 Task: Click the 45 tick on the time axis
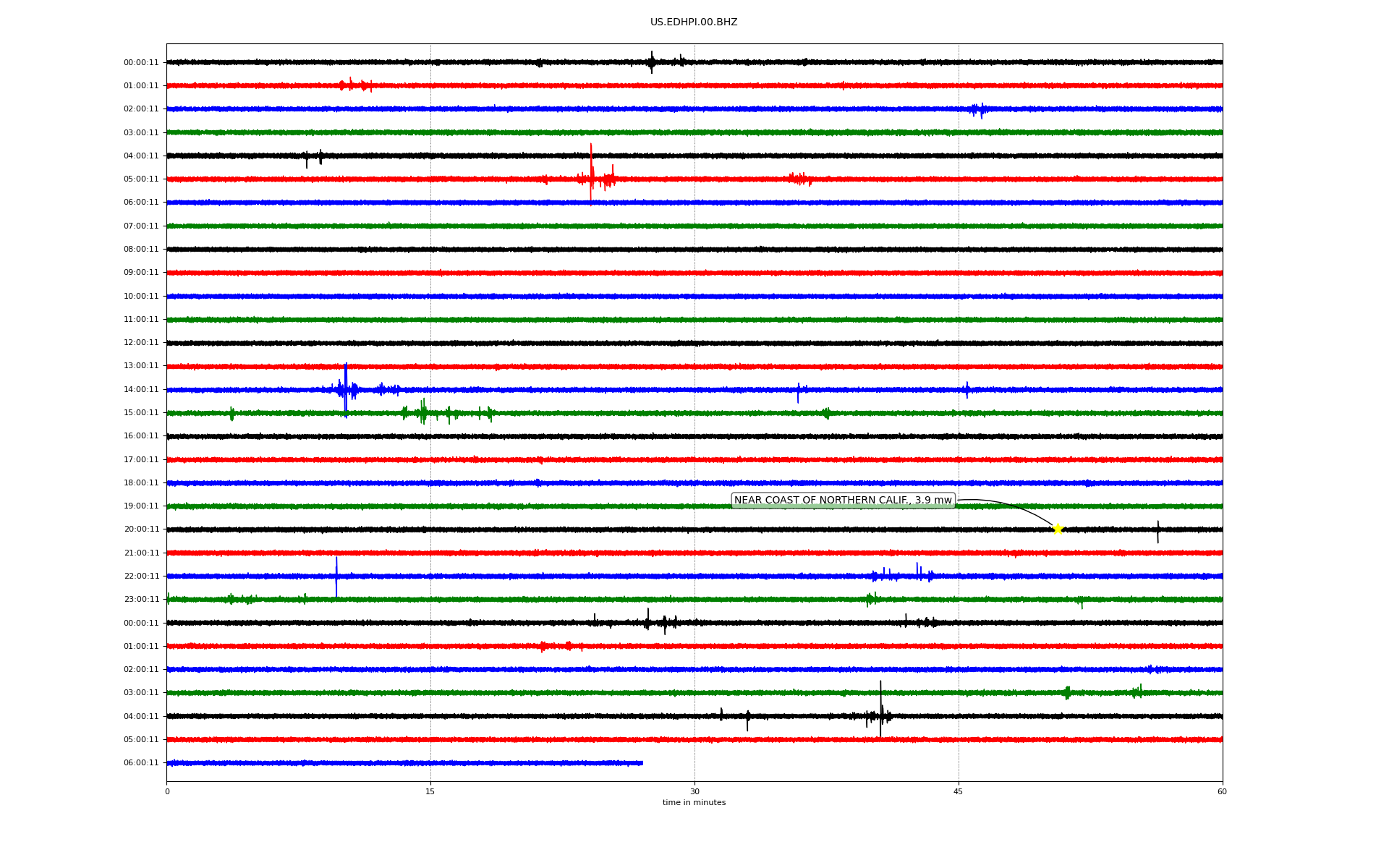click(959, 791)
